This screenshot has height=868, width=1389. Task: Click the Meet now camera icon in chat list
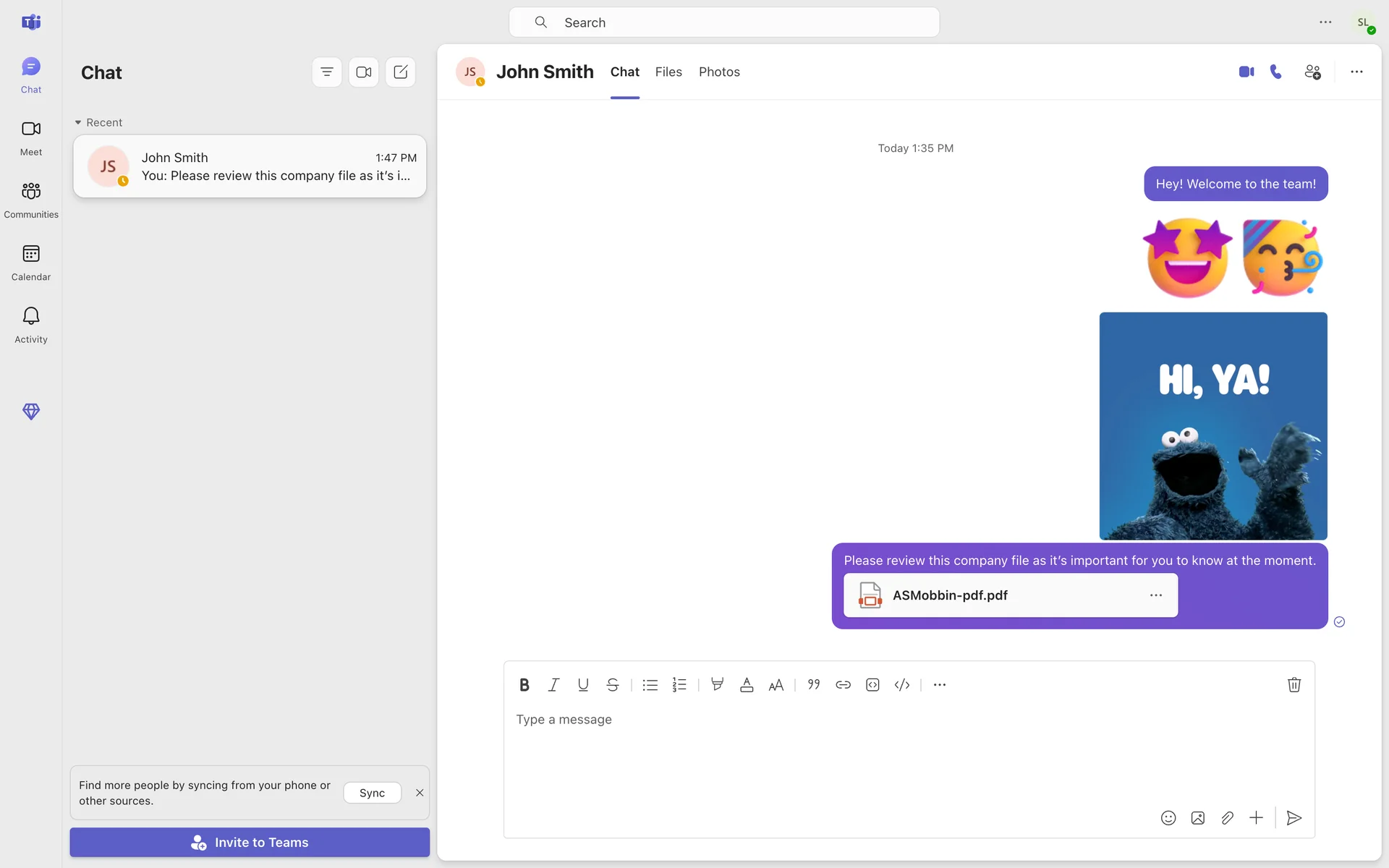tap(363, 72)
